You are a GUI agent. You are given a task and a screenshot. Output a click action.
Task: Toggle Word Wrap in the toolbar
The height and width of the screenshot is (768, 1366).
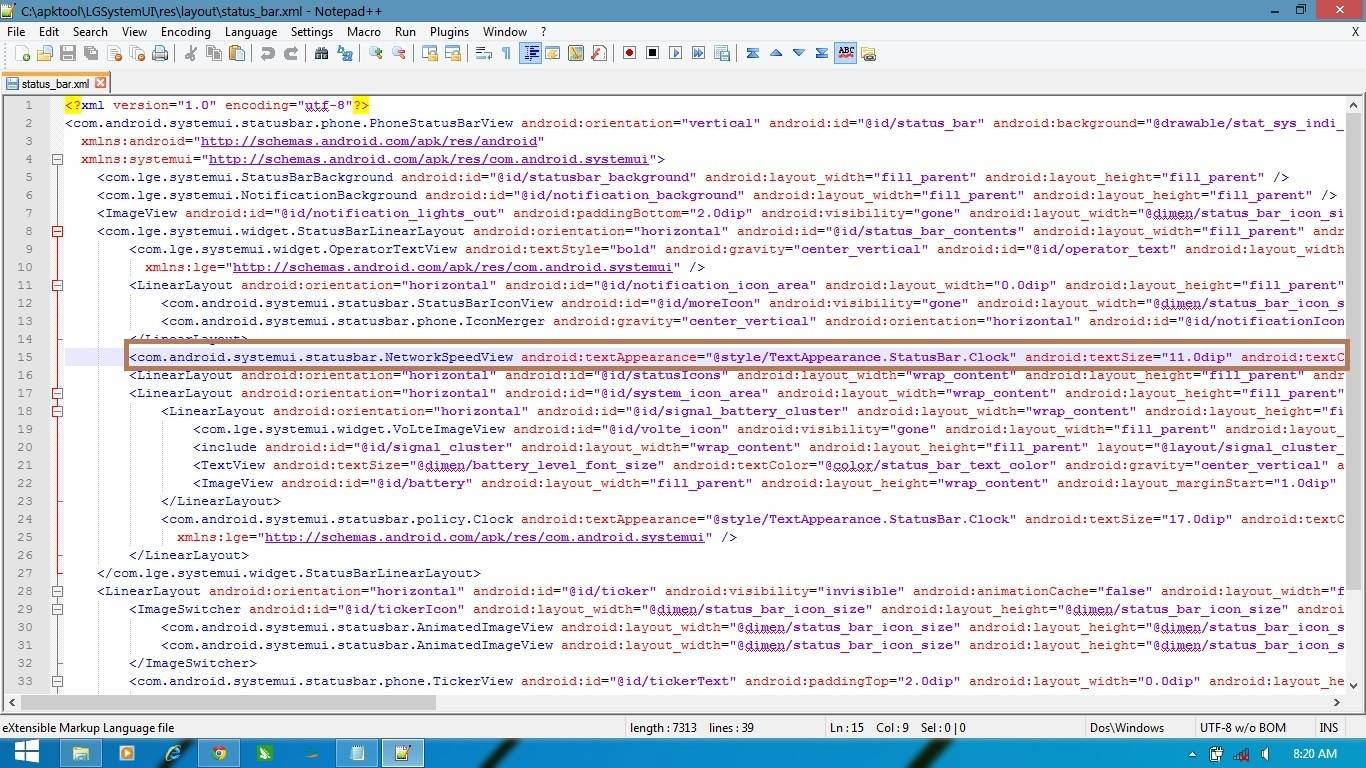coord(484,53)
